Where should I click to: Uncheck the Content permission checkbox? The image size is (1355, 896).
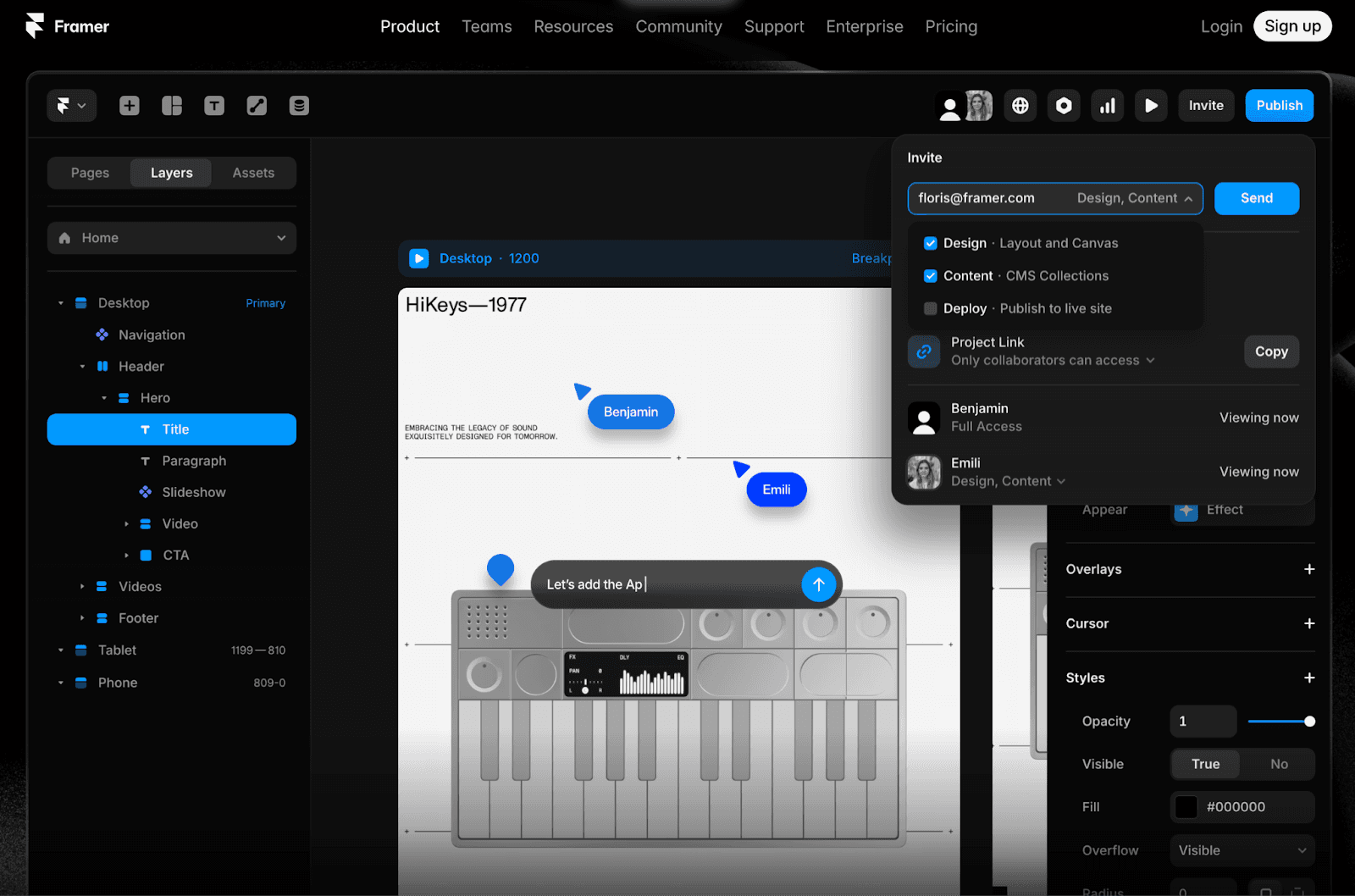point(930,276)
